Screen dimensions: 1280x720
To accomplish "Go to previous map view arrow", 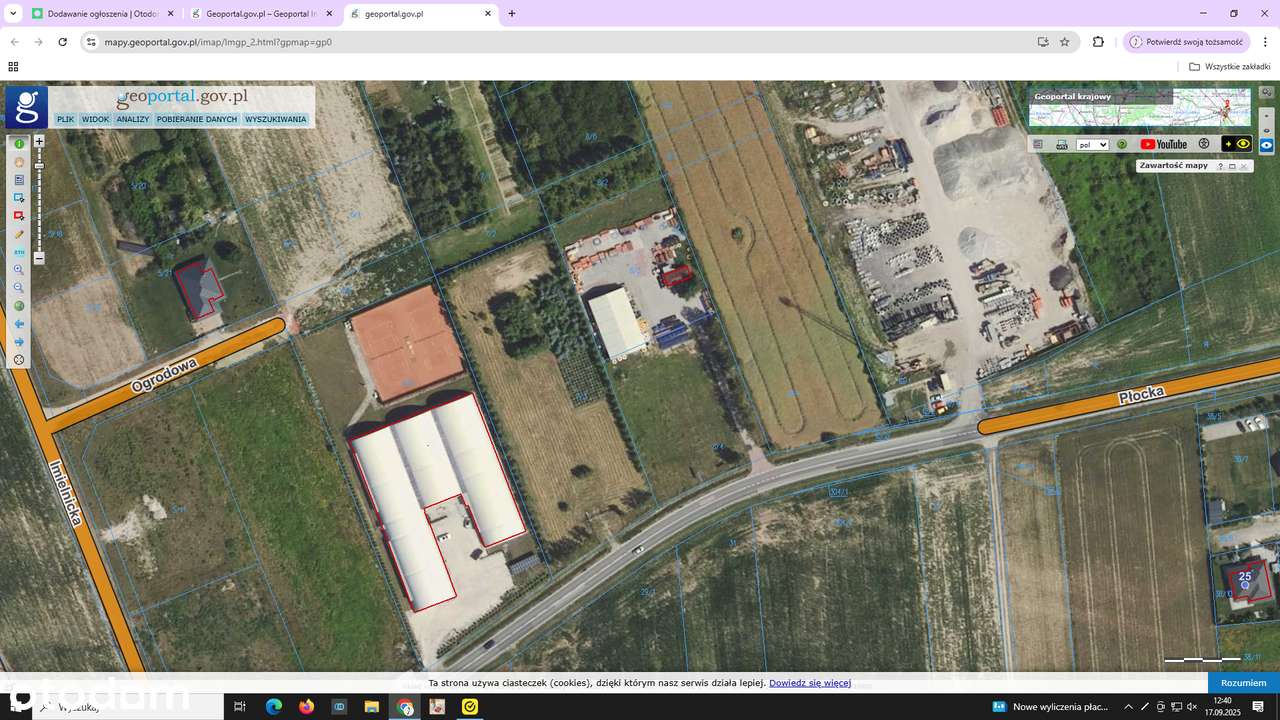I will (19, 324).
